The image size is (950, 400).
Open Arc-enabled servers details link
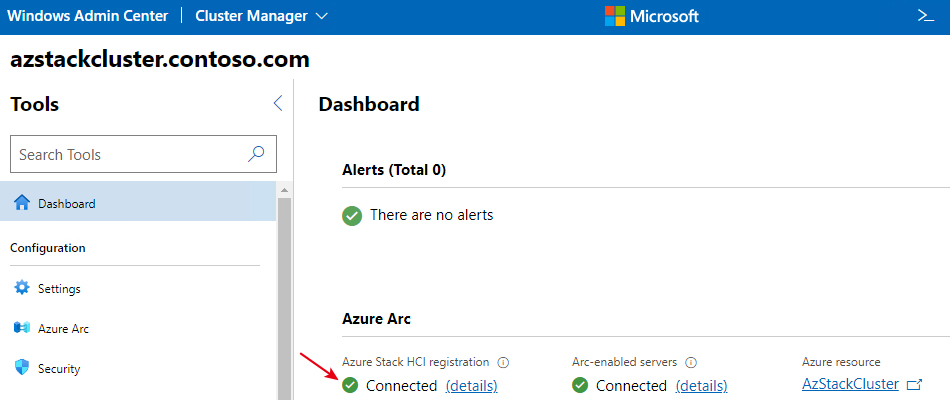click(x=702, y=385)
